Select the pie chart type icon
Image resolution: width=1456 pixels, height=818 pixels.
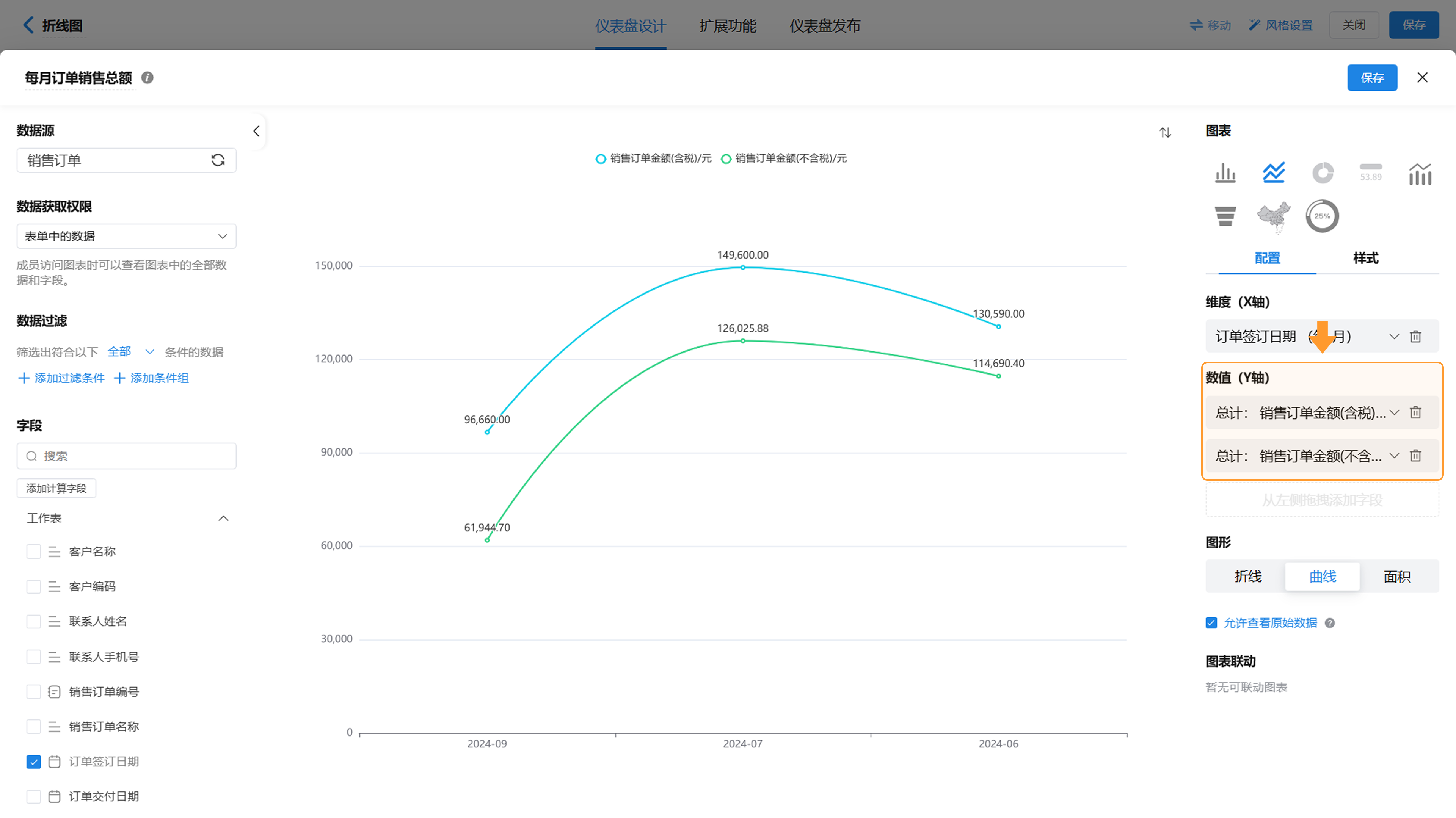(x=1322, y=173)
